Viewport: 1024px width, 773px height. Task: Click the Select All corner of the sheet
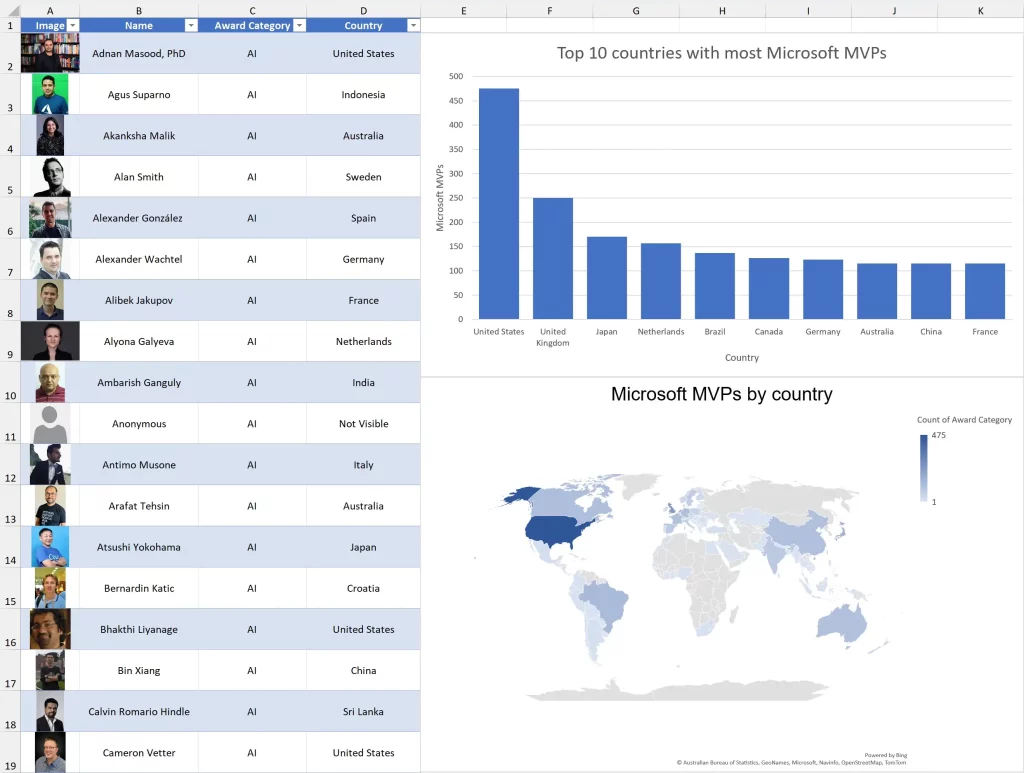tap(9, 9)
